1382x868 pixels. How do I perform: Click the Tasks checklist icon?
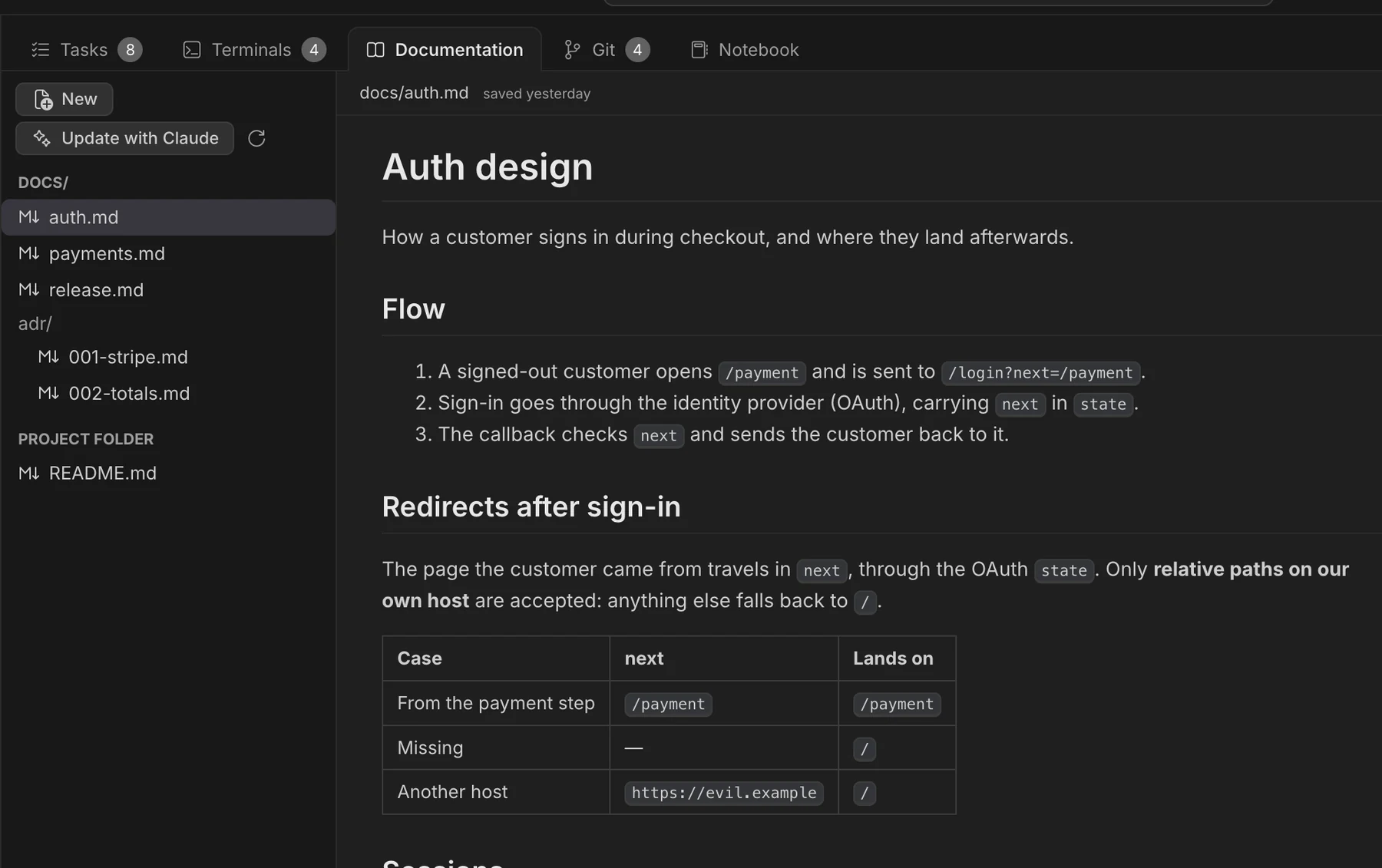click(41, 50)
